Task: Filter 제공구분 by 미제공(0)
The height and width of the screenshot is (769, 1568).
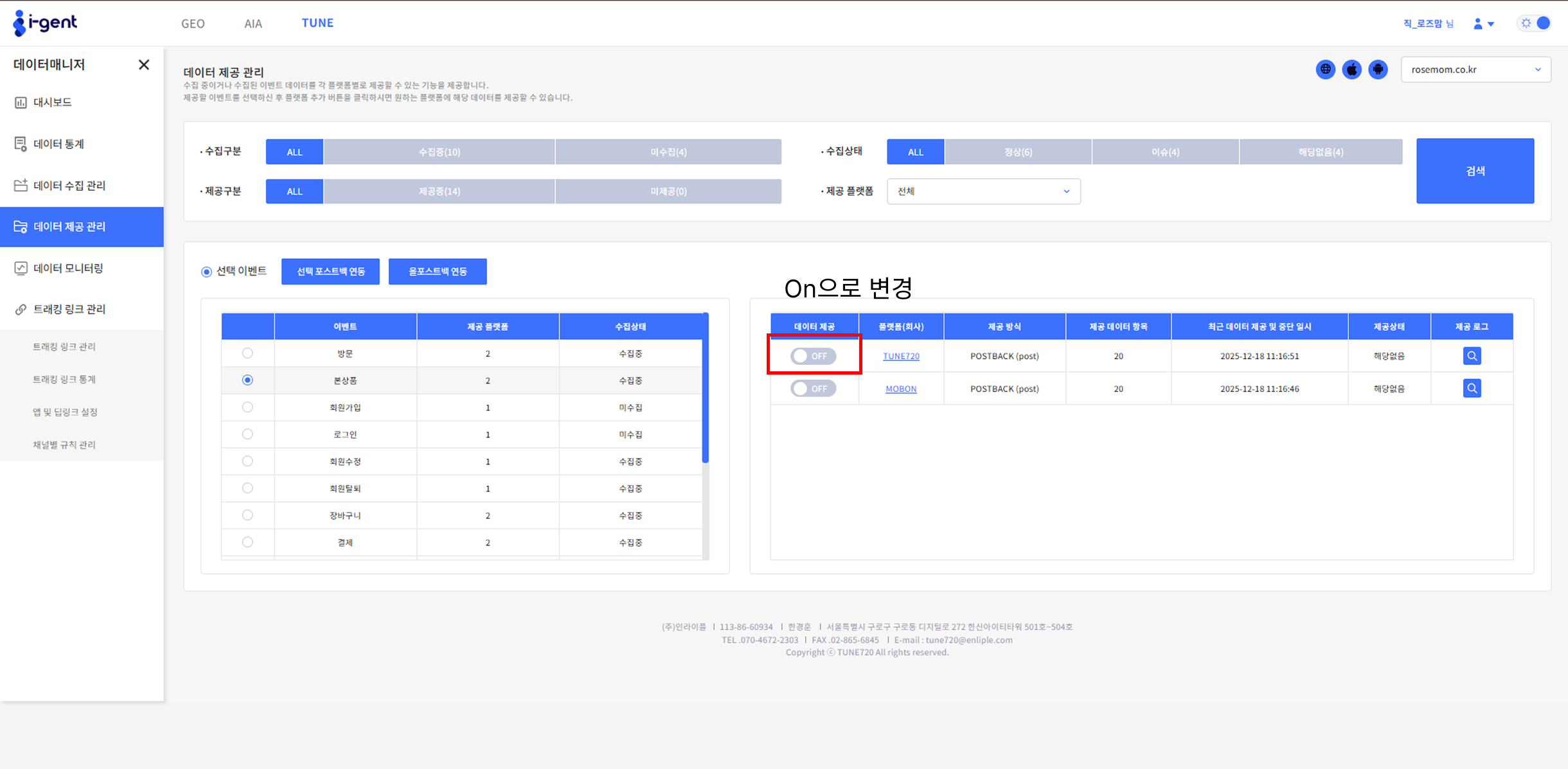Action: click(668, 191)
